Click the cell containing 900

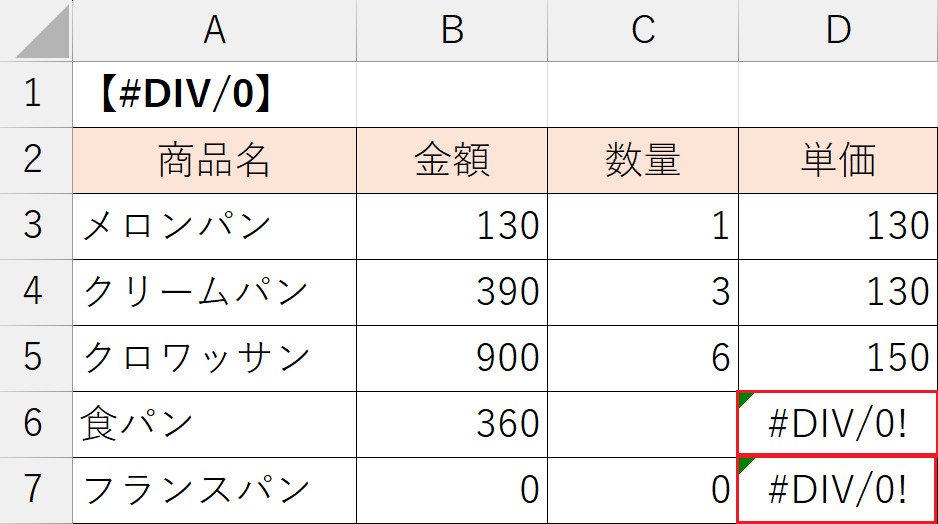[x=452, y=358]
